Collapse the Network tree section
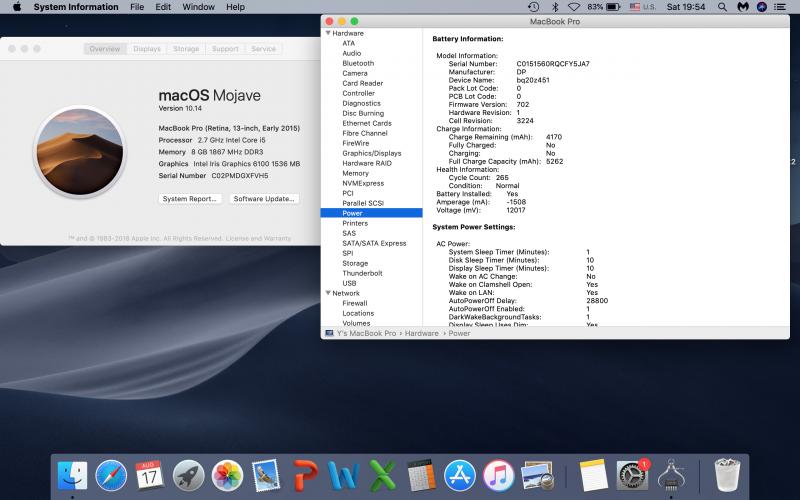Image resolution: width=800 pixels, height=500 pixels. tap(328, 293)
